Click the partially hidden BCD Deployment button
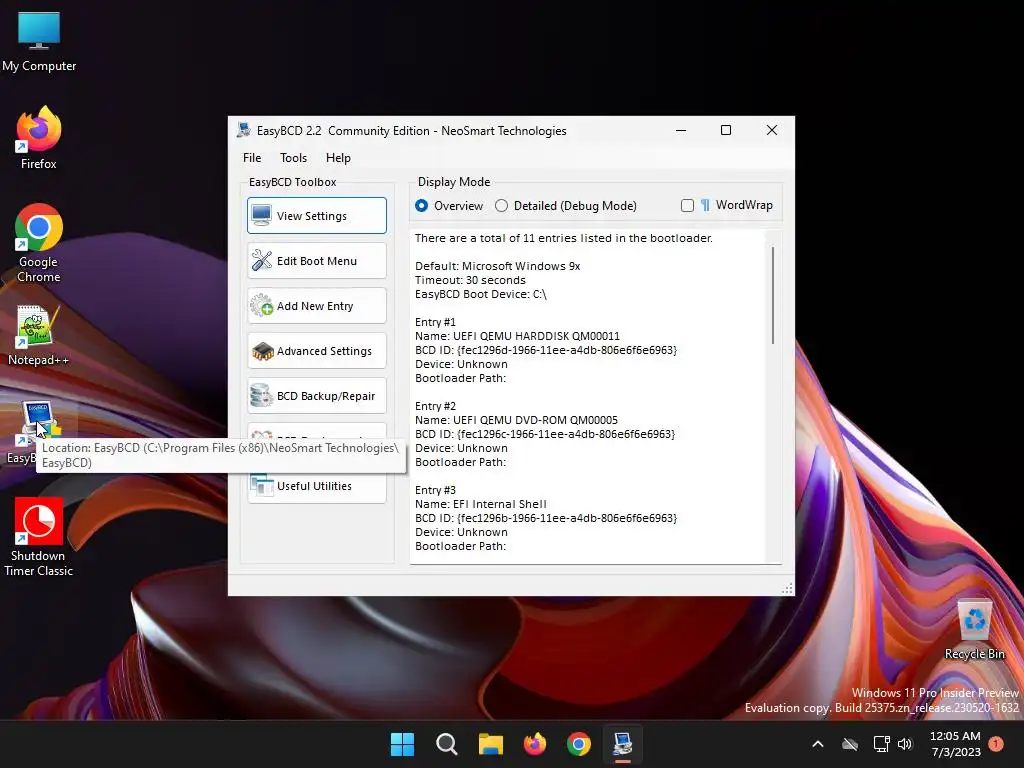 [x=317, y=431]
